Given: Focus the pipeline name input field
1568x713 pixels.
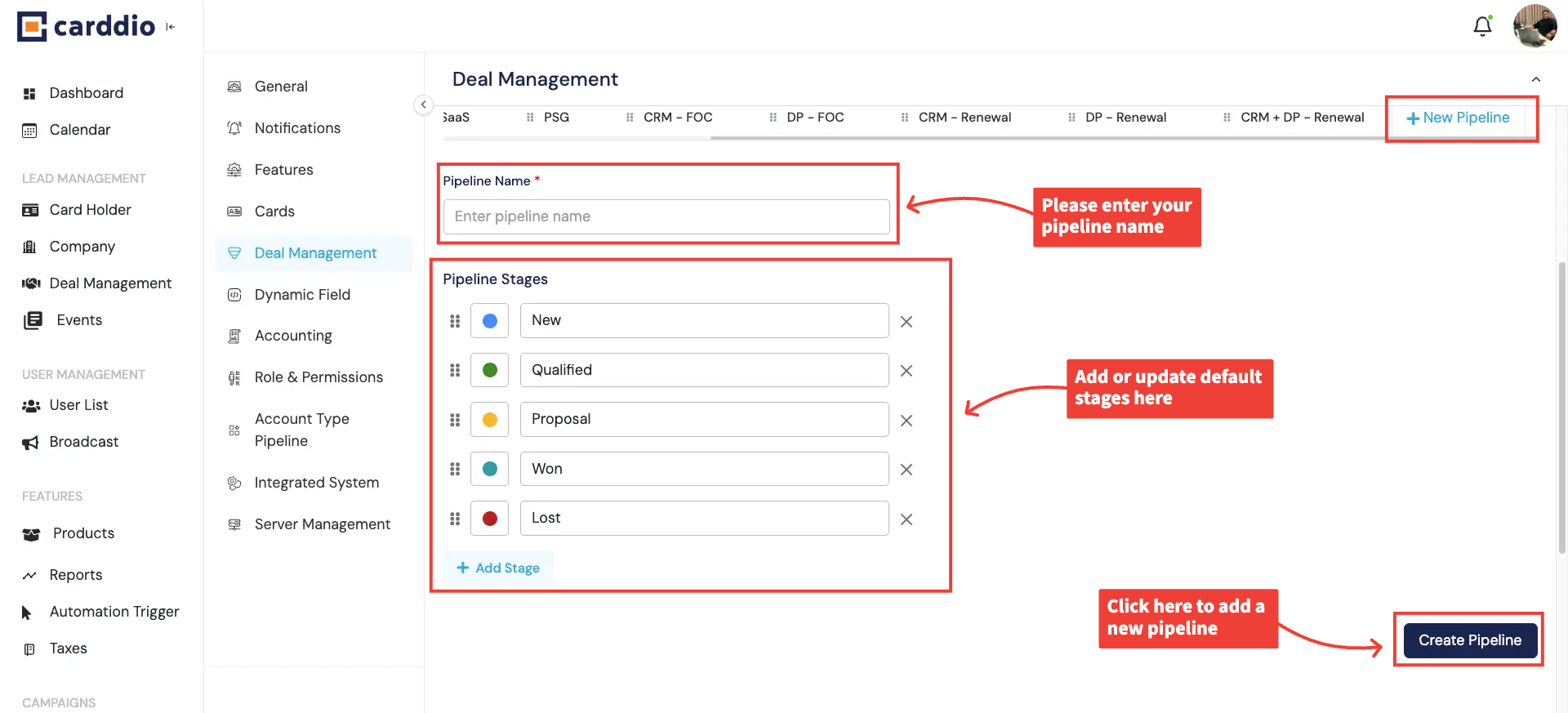Looking at the screenshot, I should (x=666, y=216).
